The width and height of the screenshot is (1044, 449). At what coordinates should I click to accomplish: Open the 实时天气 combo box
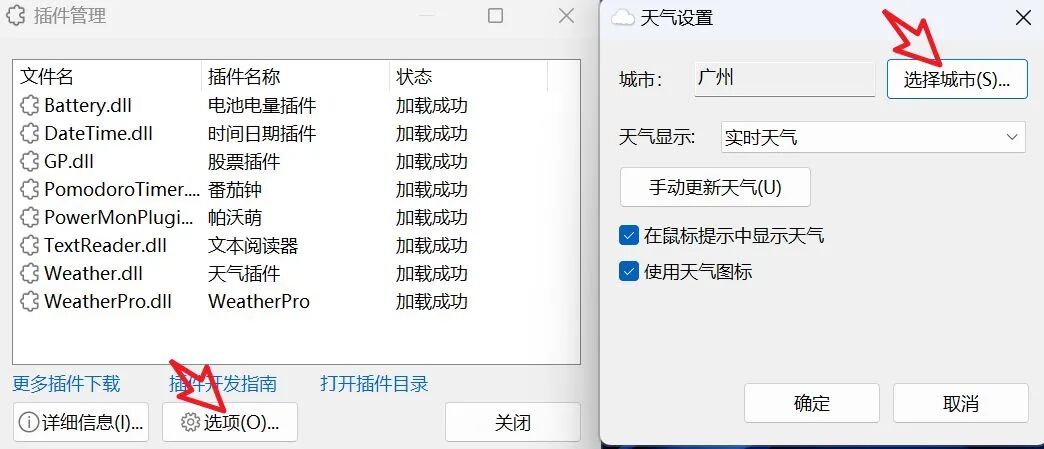pyautogui.click(x=873, y=137)
